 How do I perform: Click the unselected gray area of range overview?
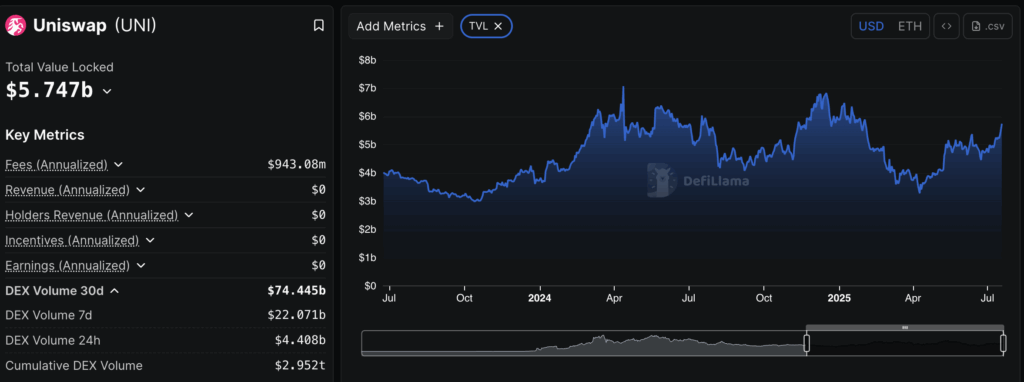(x=583, y=343)
